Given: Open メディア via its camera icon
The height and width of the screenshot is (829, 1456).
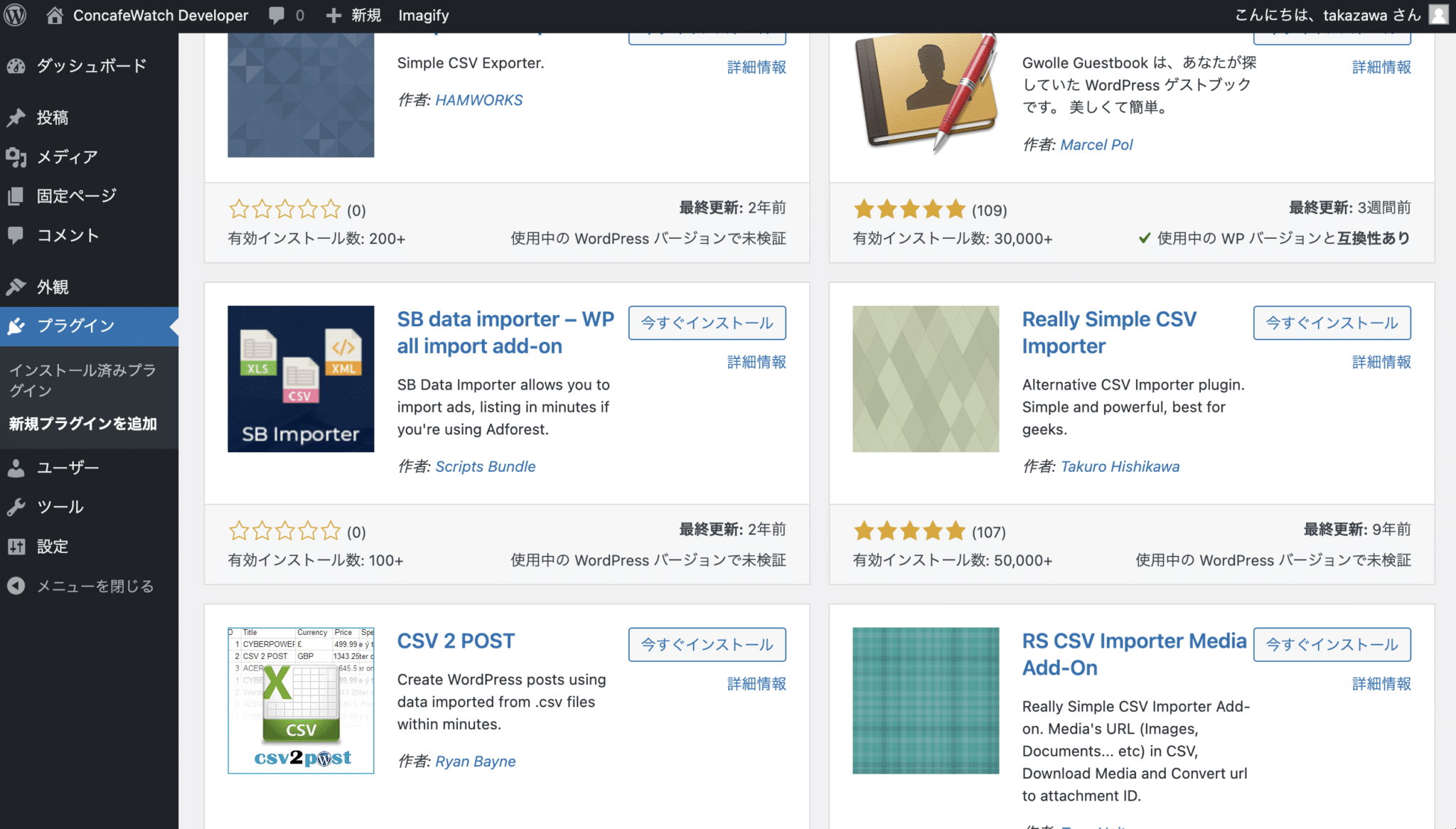Looking at the screenshot, I should (x=17, y=156).
